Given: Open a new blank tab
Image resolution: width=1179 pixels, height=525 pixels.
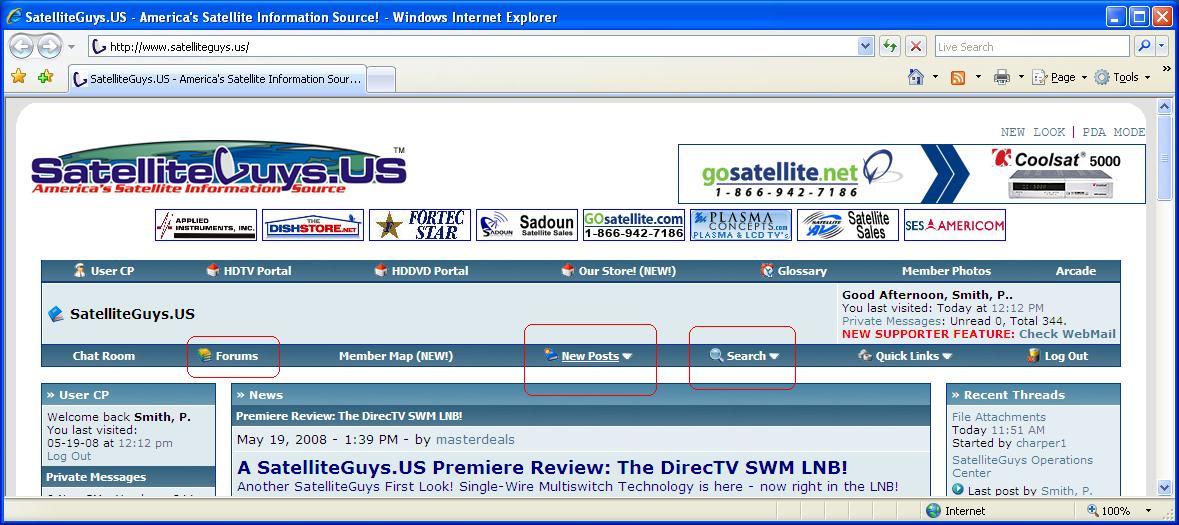Looking at the screenshot, I should click(380, 80).
